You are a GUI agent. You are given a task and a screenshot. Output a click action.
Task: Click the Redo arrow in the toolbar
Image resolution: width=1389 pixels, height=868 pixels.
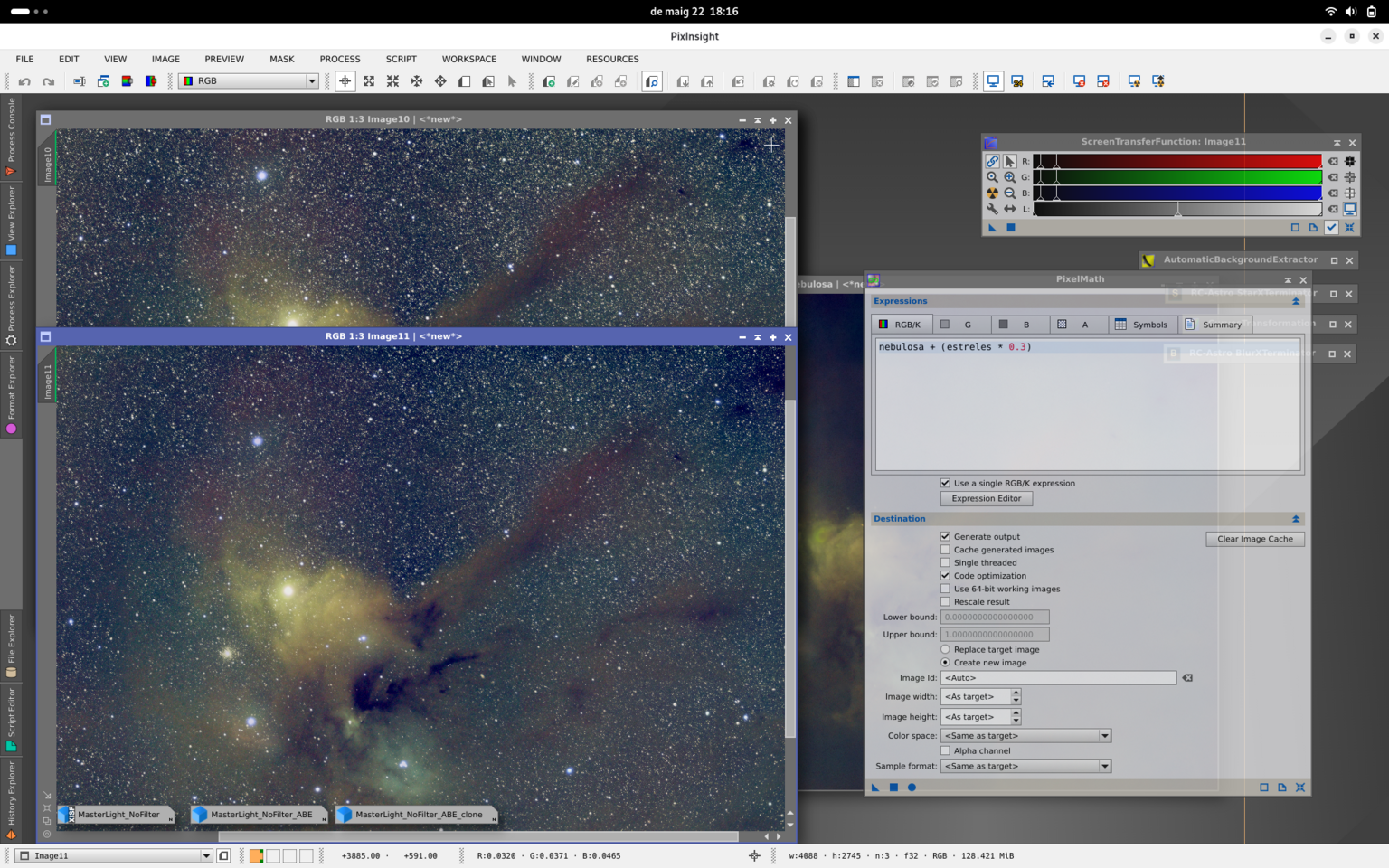pos(48,81)
